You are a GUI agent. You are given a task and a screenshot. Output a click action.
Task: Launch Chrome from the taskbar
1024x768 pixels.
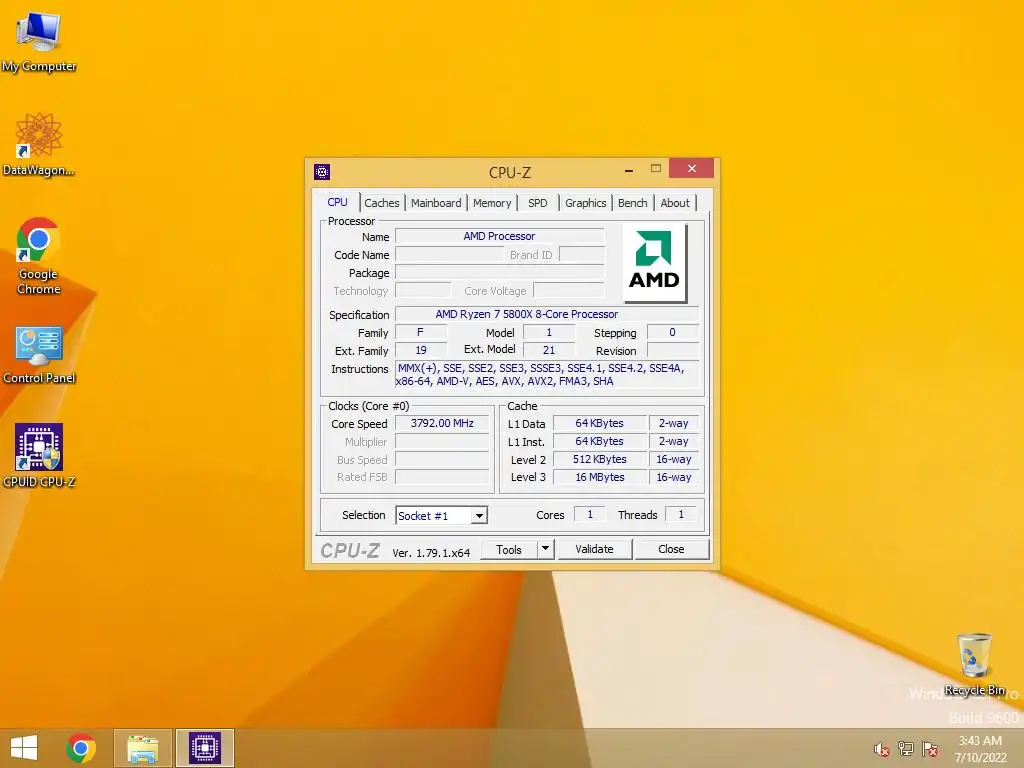pos(81,748)
